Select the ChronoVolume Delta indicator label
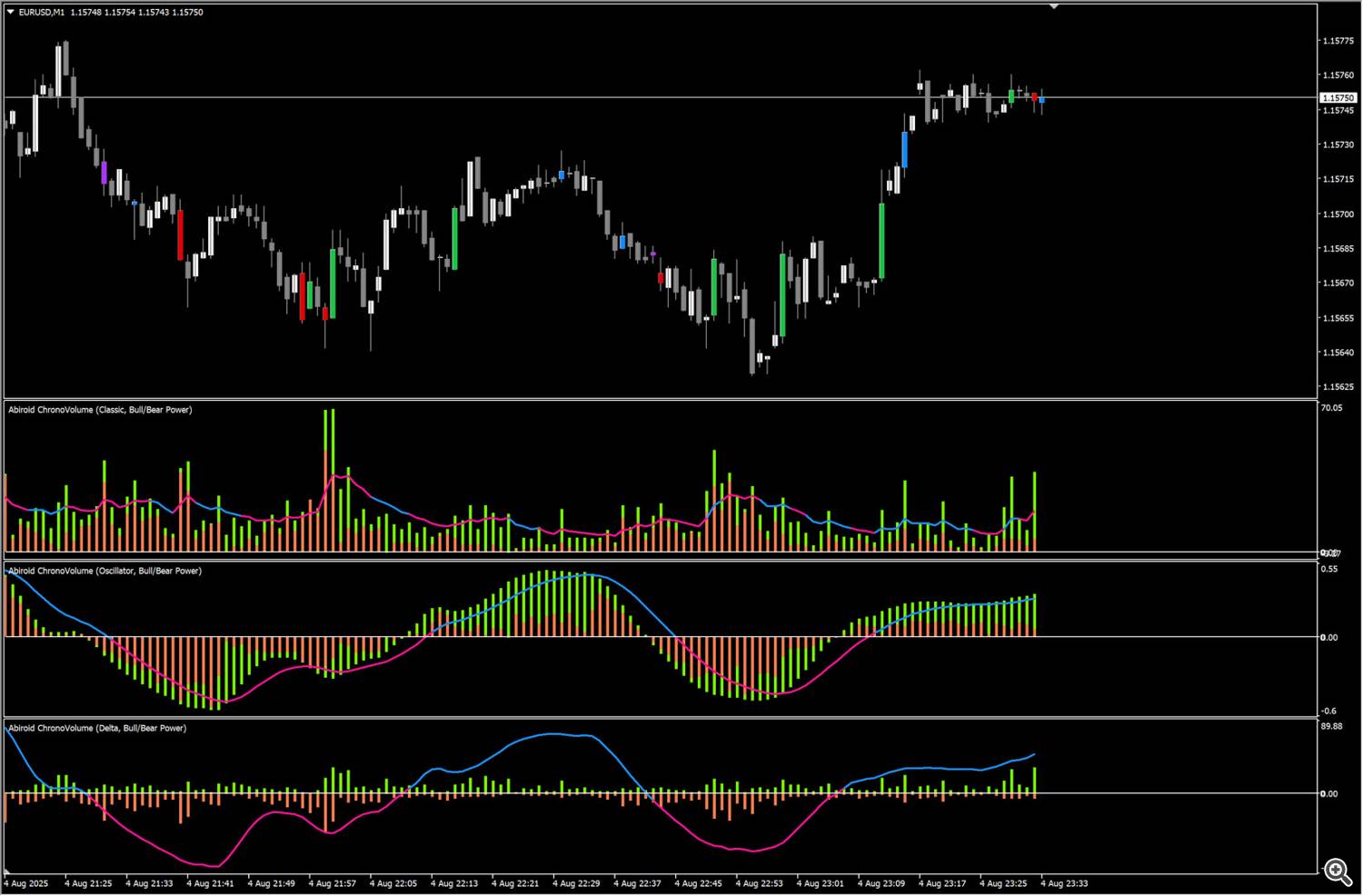Image resolution: width=1363 pixels, height=896 pixels. (97, 728)
